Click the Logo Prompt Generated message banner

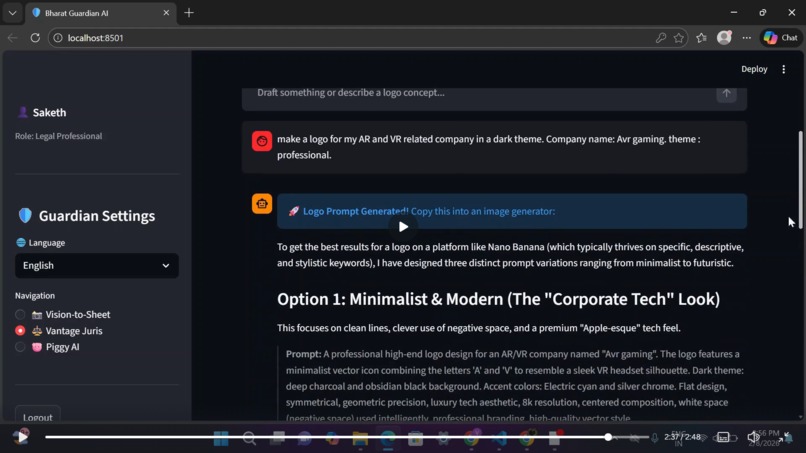click(x=511, y=211)
